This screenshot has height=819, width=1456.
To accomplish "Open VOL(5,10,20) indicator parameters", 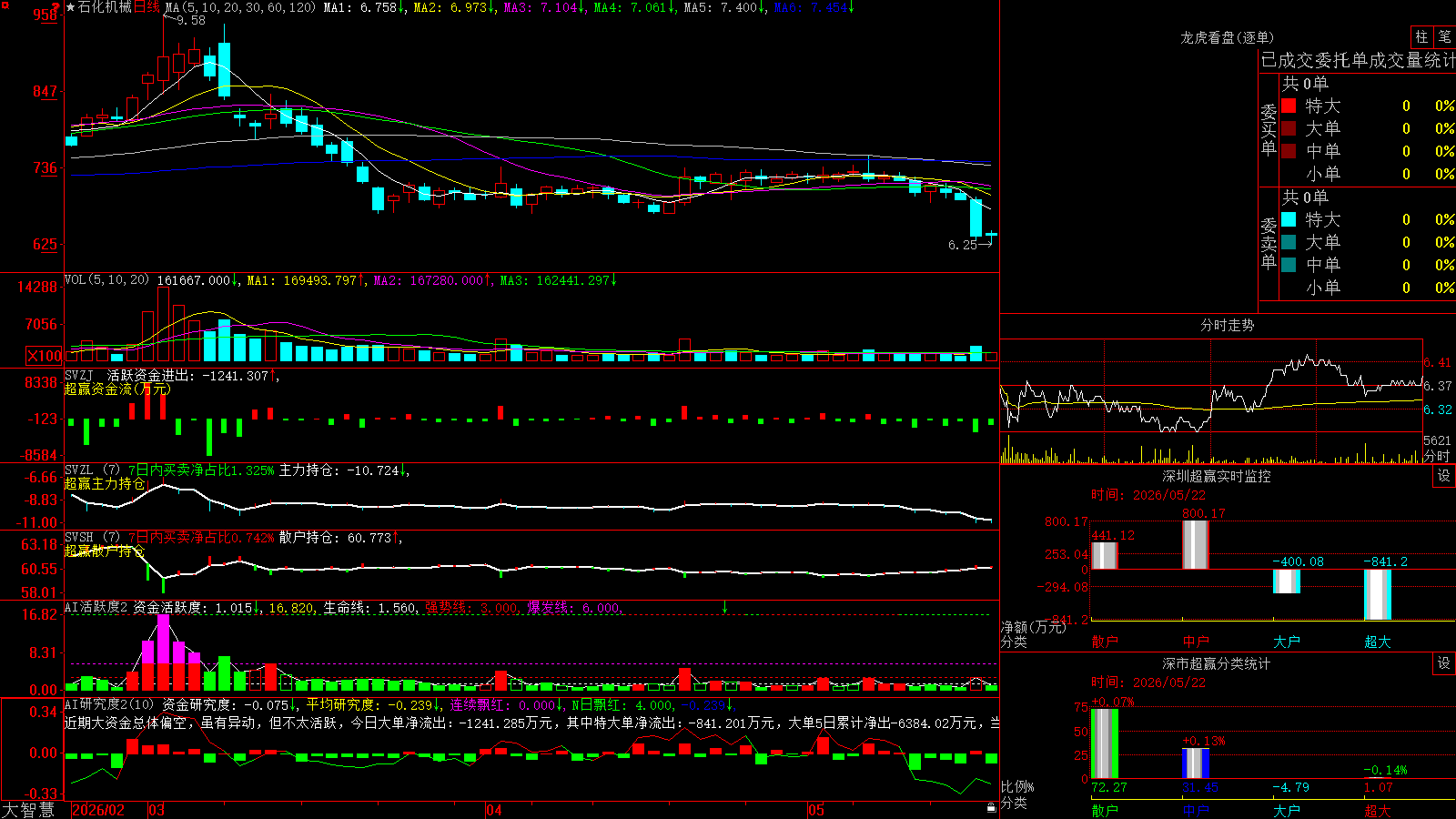I will click(x=106, y=279).
